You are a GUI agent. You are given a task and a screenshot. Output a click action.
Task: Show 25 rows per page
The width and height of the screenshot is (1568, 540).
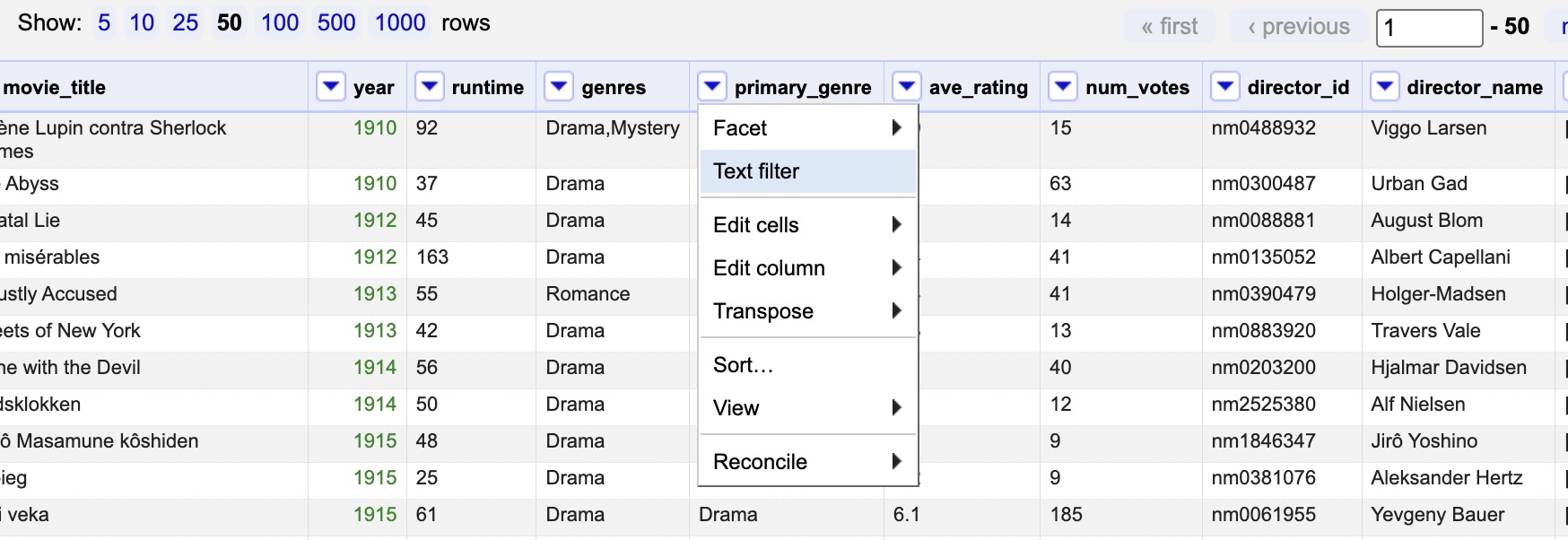point(186,23)
